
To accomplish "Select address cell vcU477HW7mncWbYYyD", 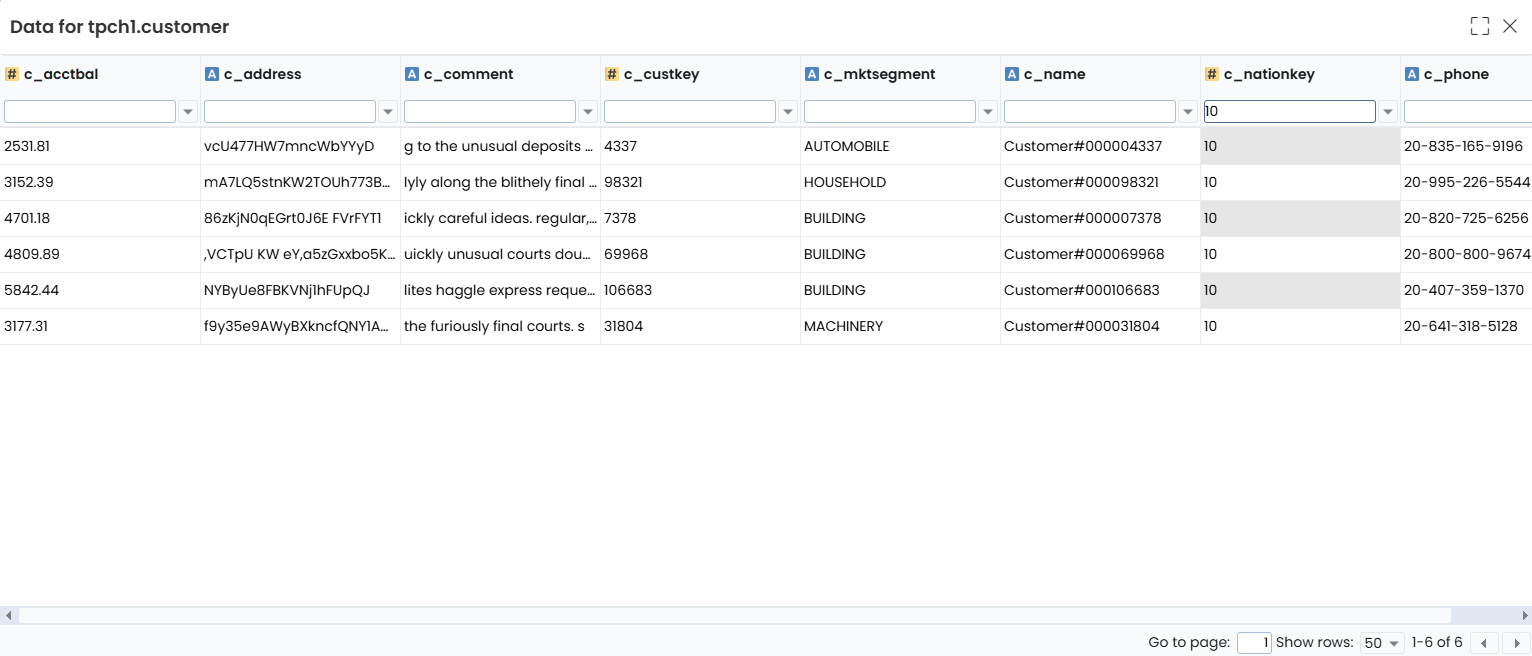I will [300, 146].
